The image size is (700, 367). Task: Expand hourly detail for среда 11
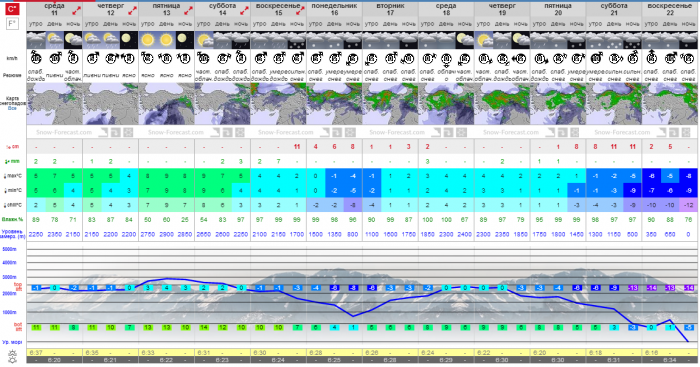tap(77, 10)
